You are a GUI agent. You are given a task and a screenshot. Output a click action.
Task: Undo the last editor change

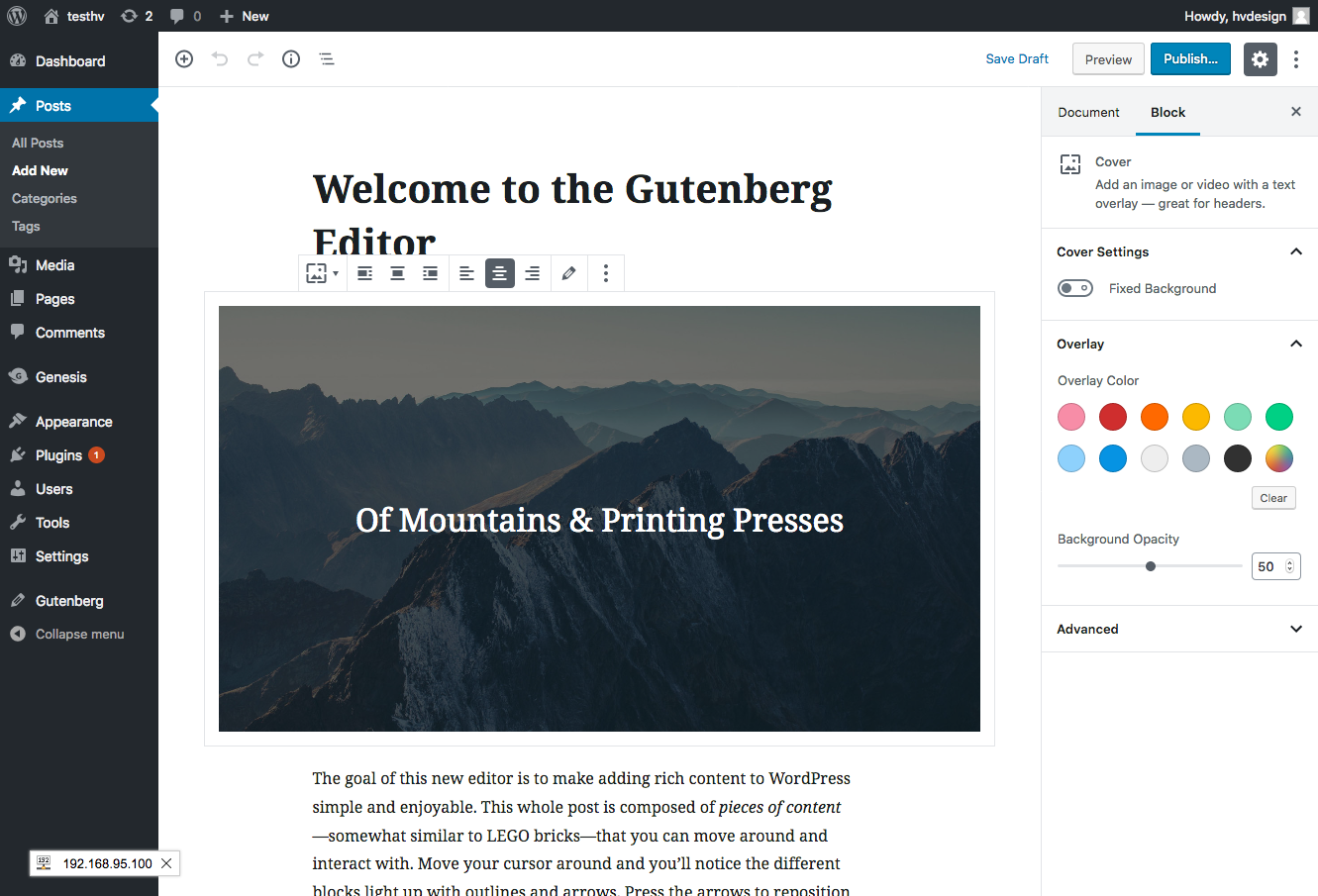[220, 59]
